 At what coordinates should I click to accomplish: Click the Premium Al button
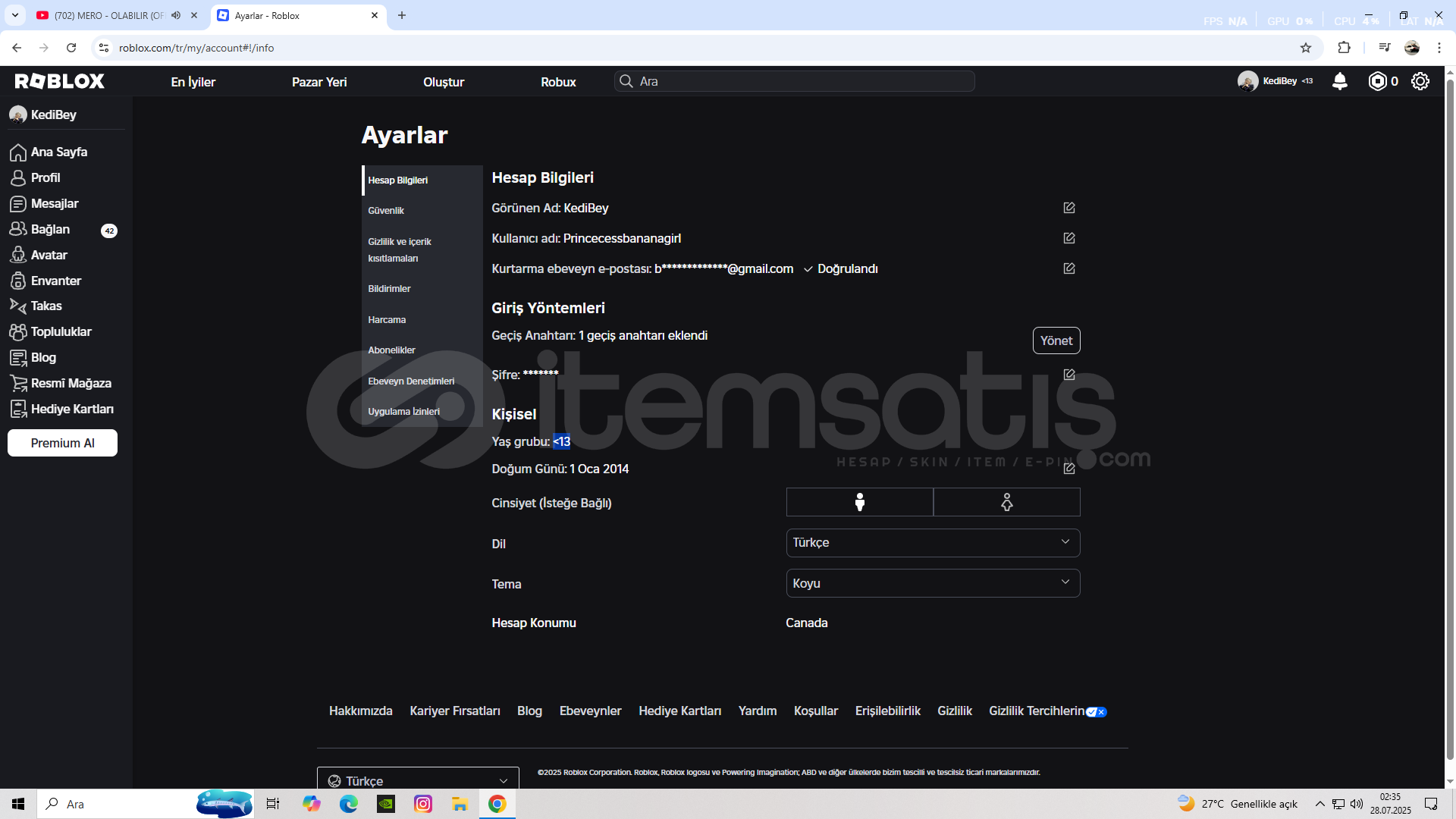coord(62,443)
